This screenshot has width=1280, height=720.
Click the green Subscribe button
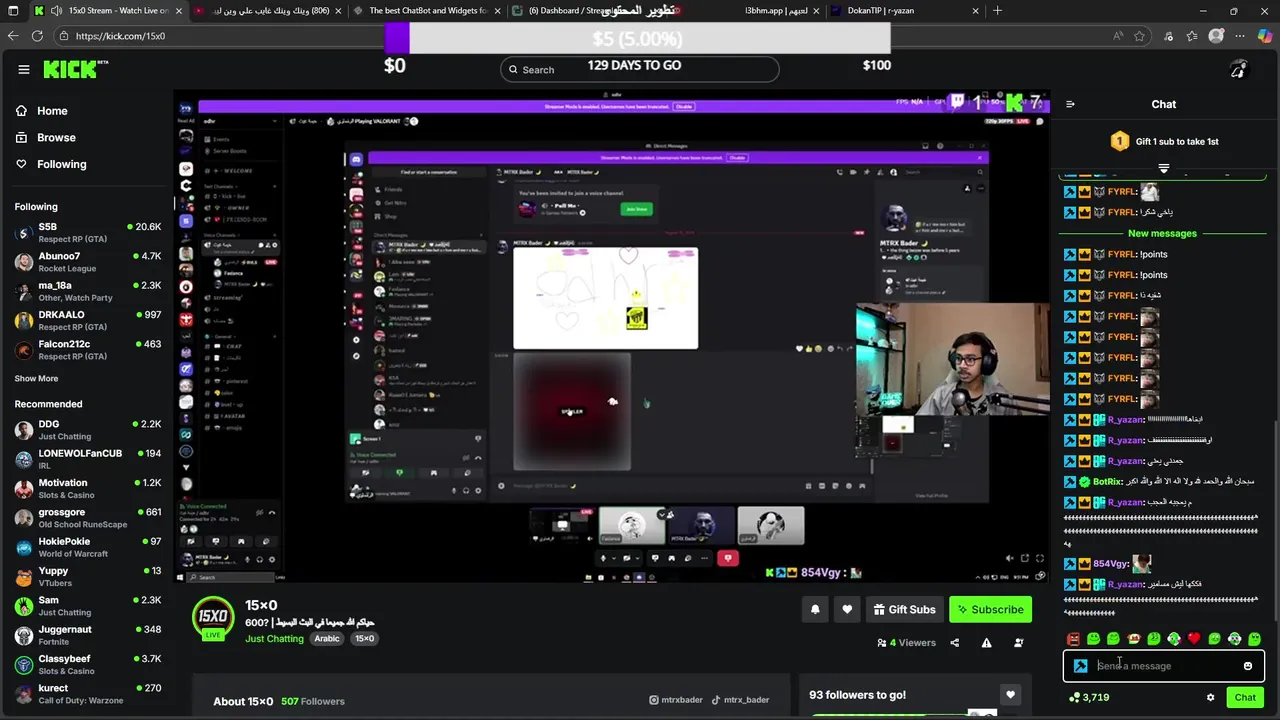[989, 609]
